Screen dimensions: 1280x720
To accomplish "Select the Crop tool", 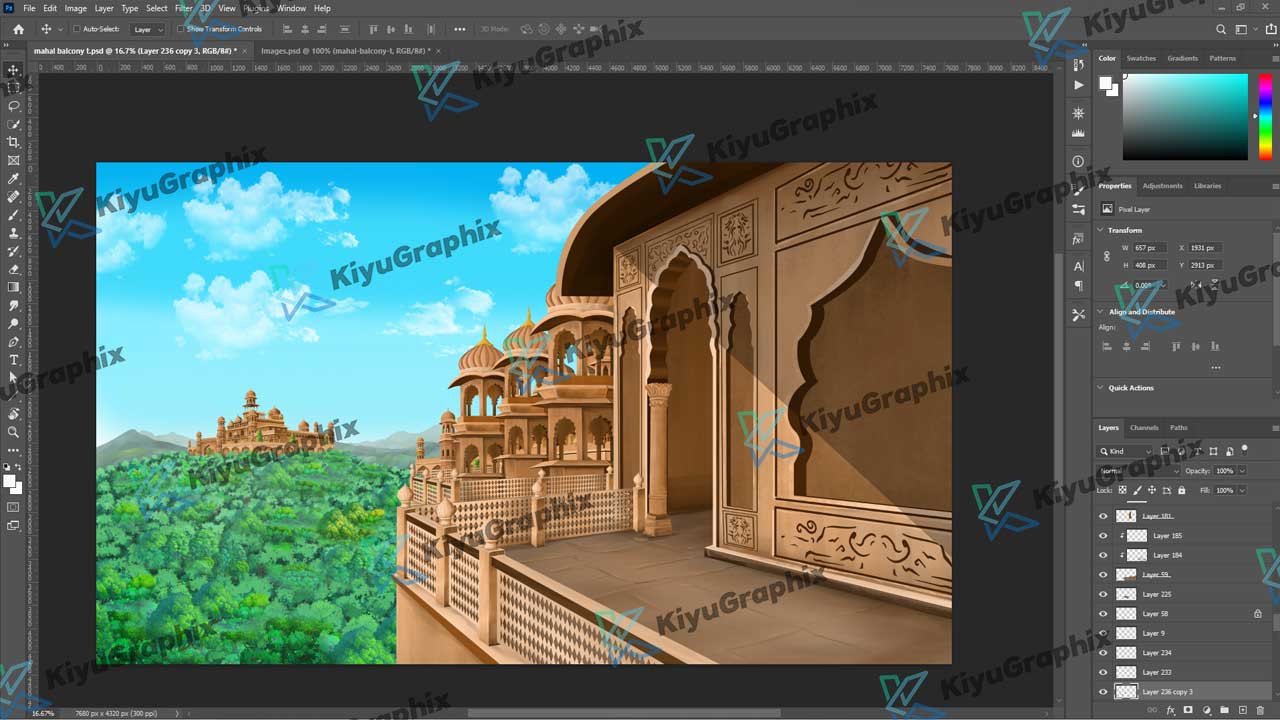I will click(x=14, y=142).
